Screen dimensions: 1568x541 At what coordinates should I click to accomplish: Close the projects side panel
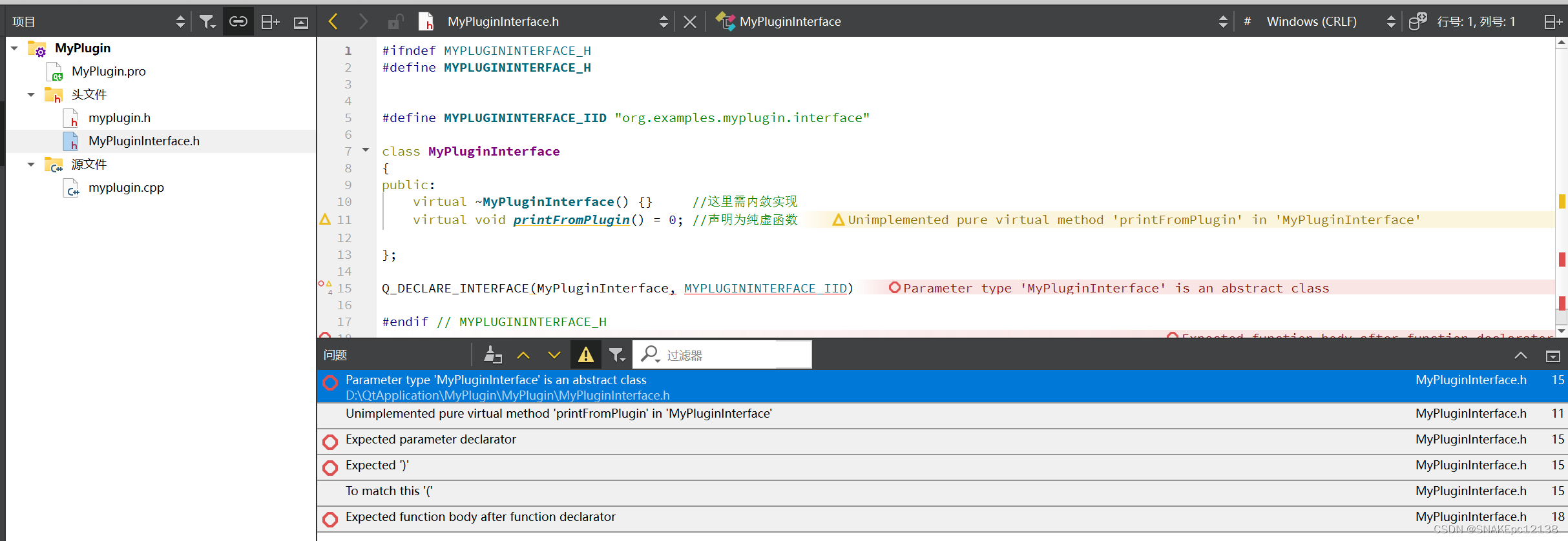[x=301, y=23]
